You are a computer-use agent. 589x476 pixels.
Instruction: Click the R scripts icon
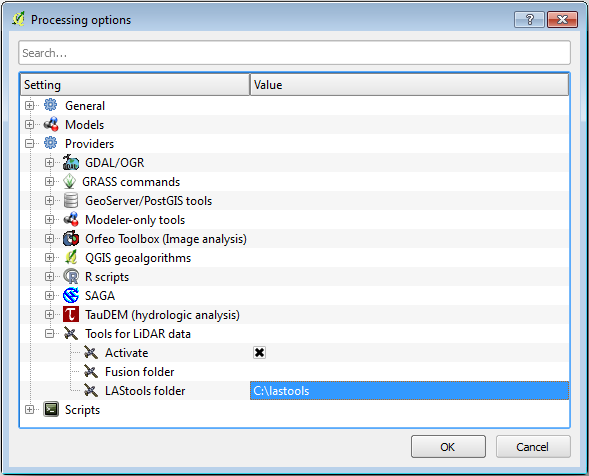tap(71, 277)
